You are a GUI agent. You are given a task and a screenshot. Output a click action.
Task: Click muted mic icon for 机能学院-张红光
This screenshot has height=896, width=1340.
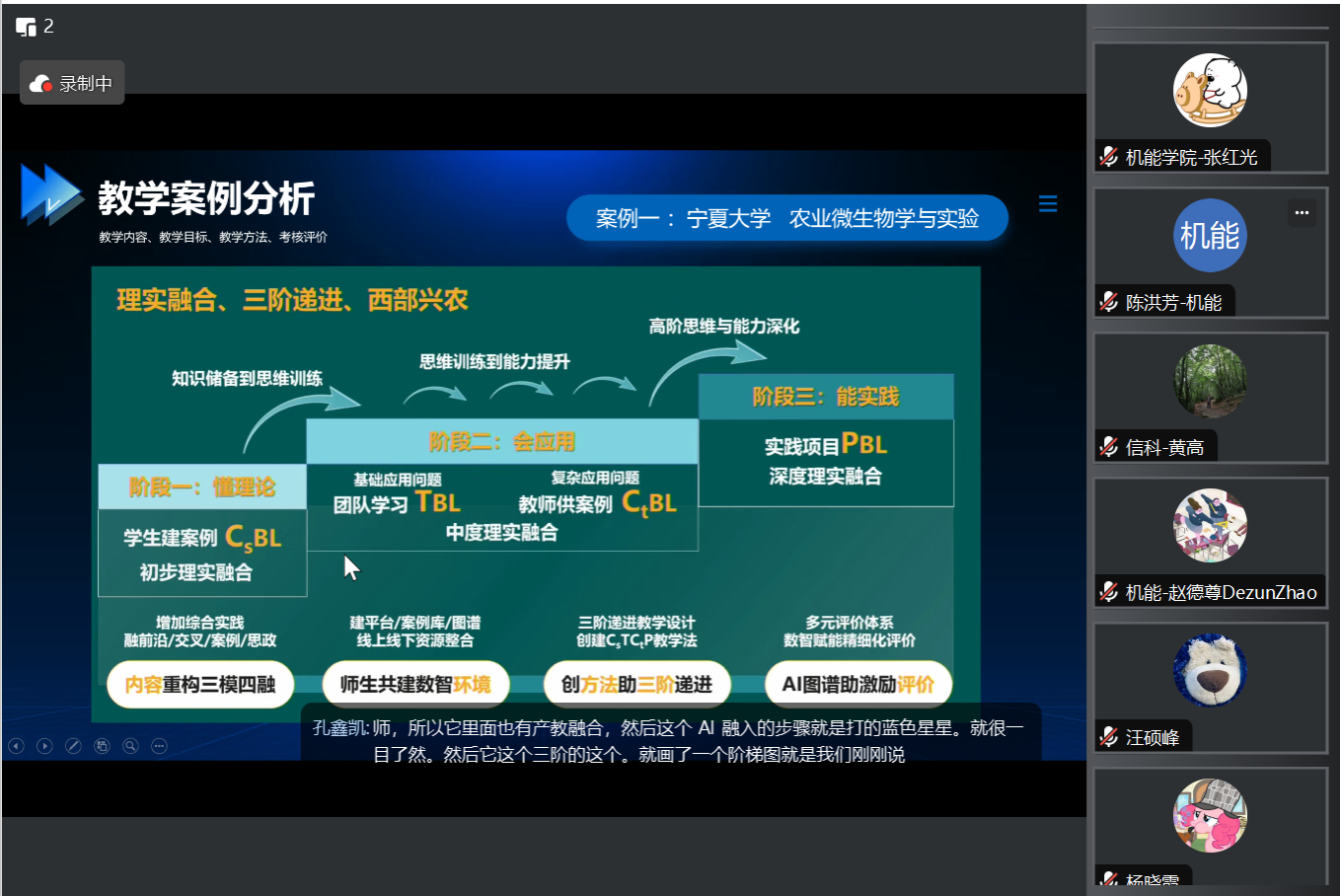[1109, 157]
